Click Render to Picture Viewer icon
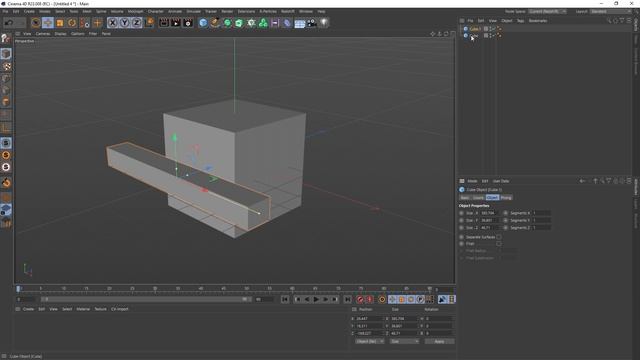Image resolution: width=640 pixels, height=360 pixels. (x=176, y=23)
